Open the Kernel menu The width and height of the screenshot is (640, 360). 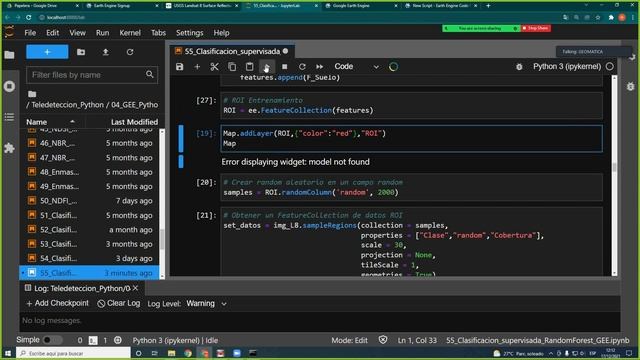130,33
